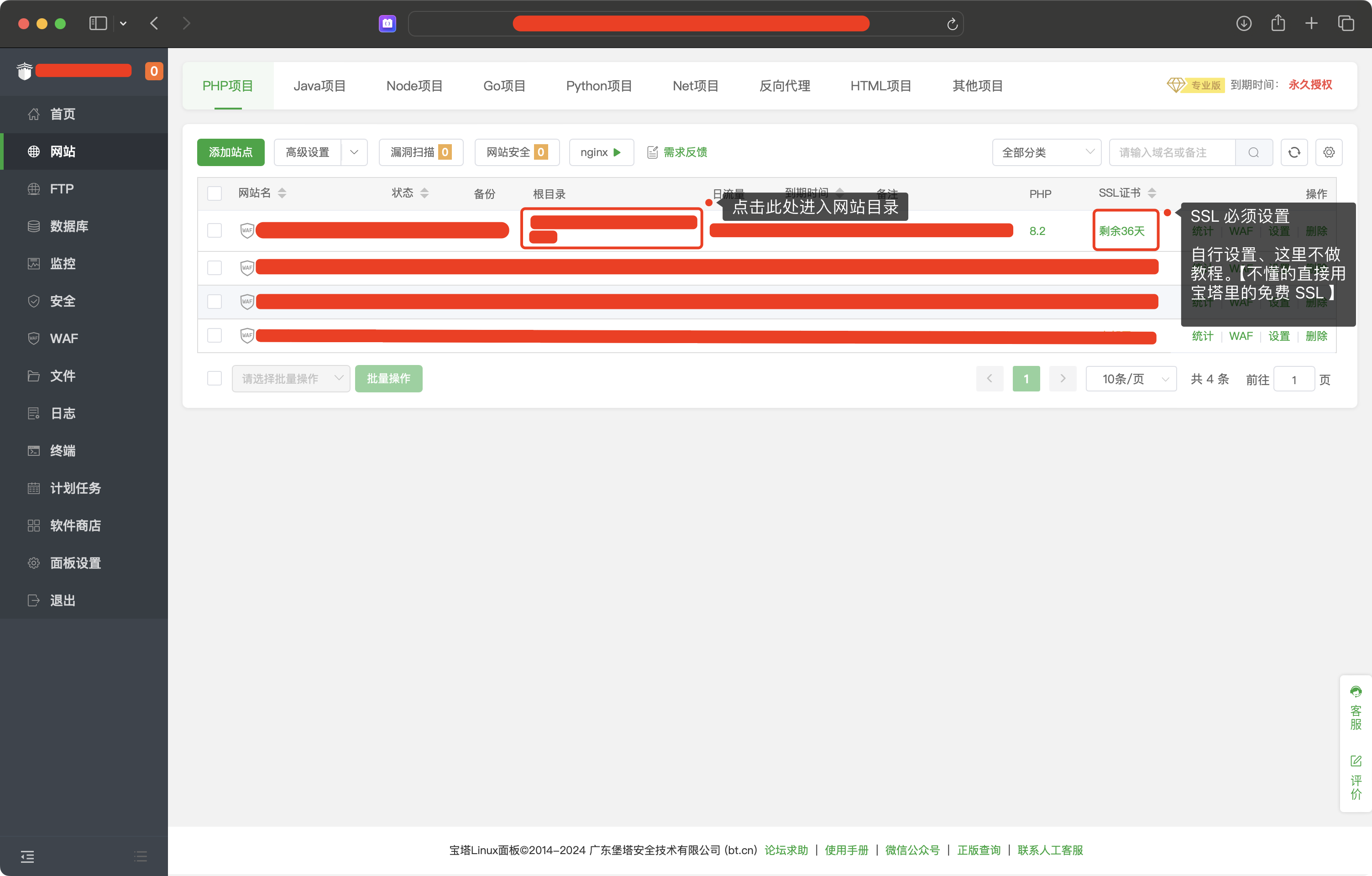Click the 批量操作 button

[x=388, y=379]
